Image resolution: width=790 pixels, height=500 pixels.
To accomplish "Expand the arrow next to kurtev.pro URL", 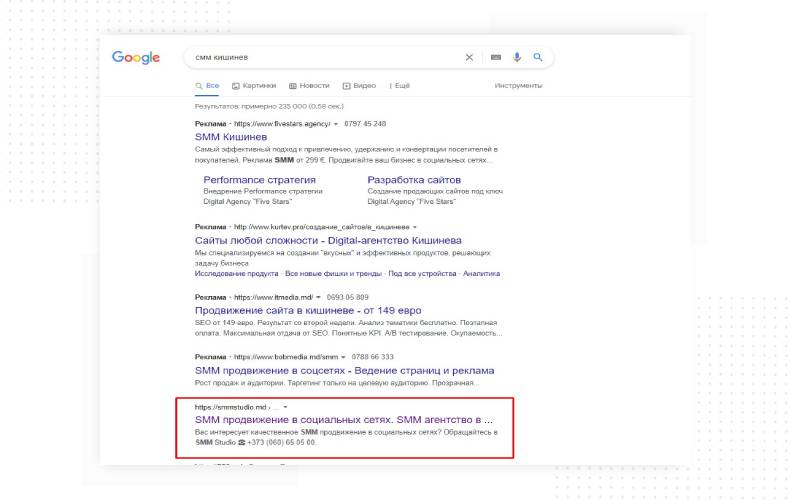I will tap(415, 227).
